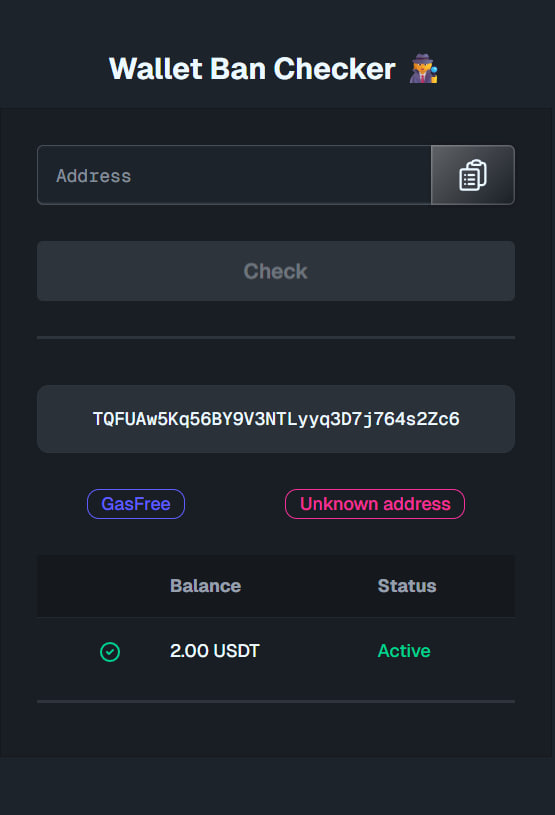Focus the Address input field

234,175
